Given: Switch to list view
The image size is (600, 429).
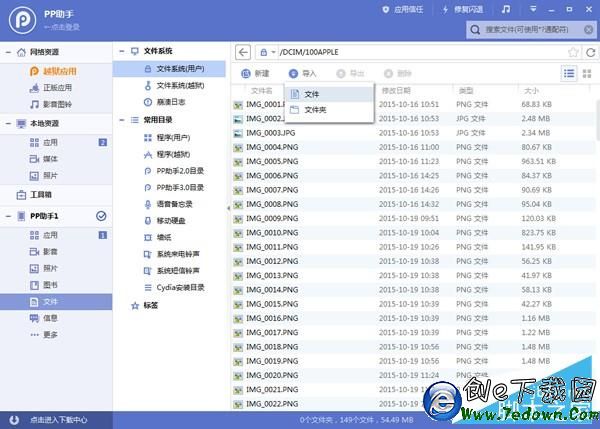Looking at the screenshot, I should (569, 73).
